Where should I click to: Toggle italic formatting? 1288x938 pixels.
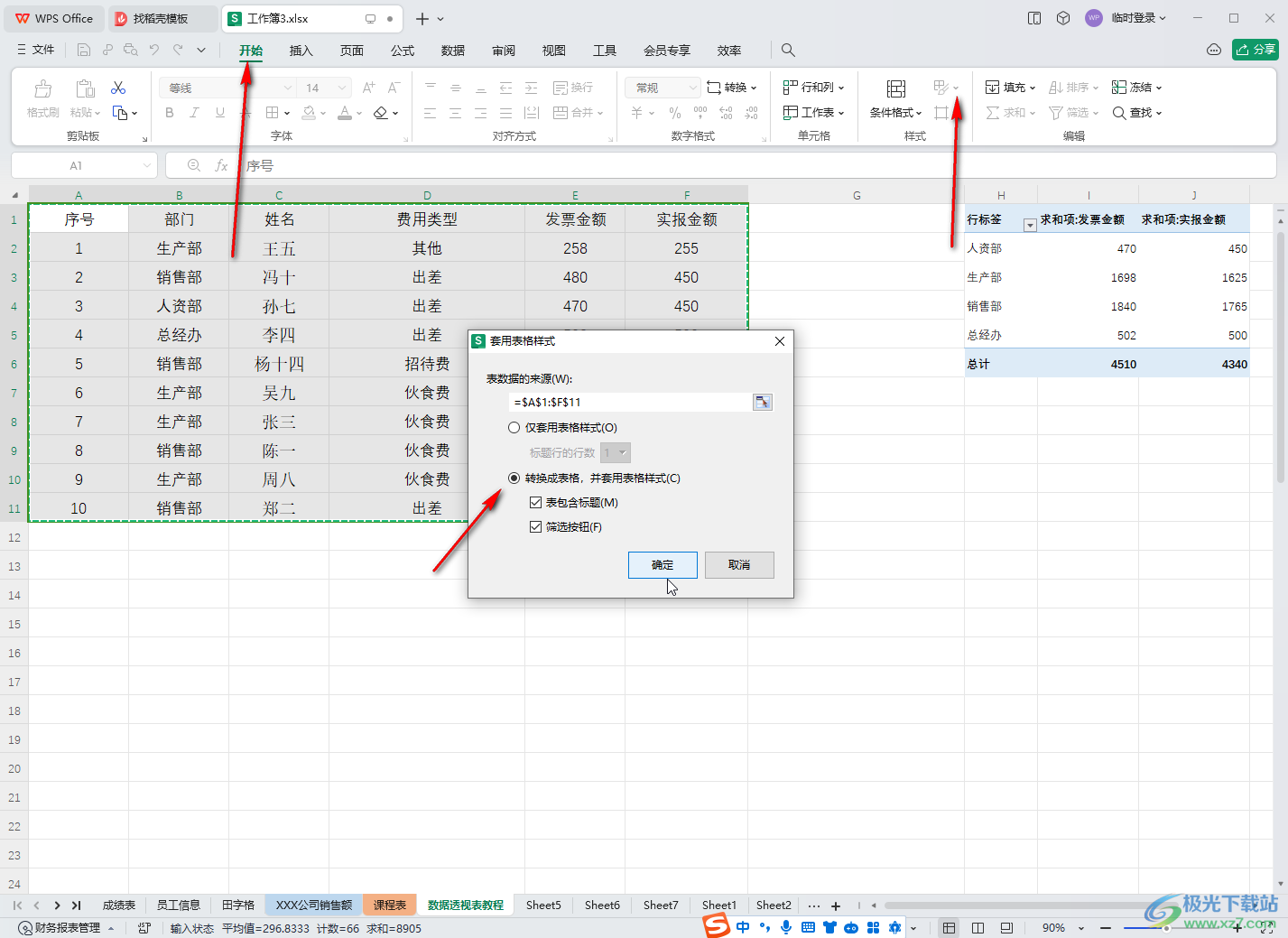point(194,113)
